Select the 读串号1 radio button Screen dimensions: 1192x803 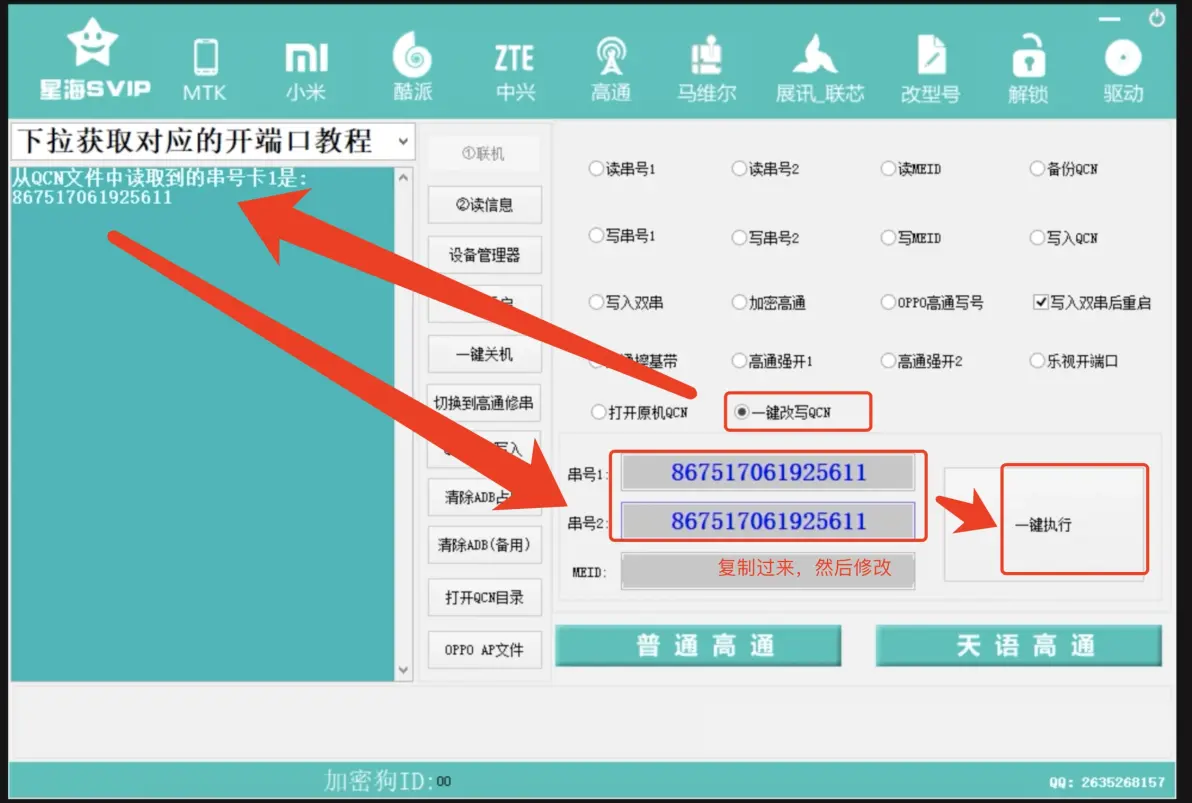[596, 169]
